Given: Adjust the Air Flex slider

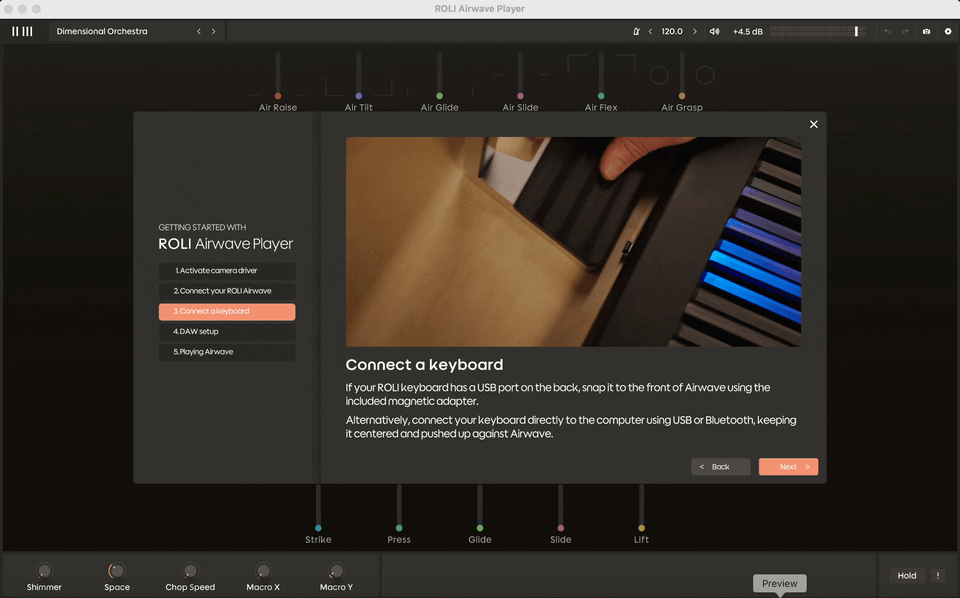Looking at the screenshot, I should [601, 75].
